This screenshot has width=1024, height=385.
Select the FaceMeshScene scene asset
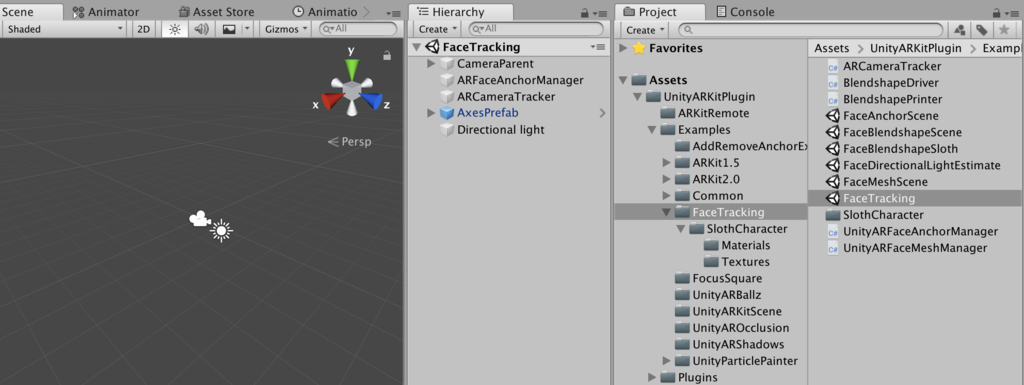click(885, 181)
